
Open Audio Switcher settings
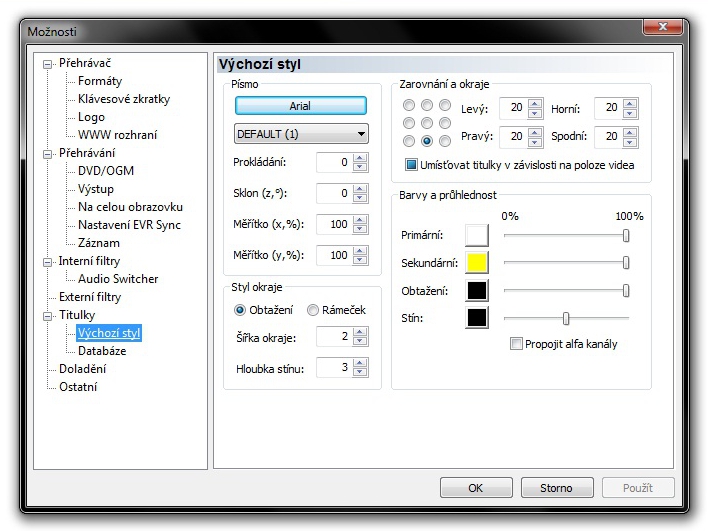click(118, 279)
